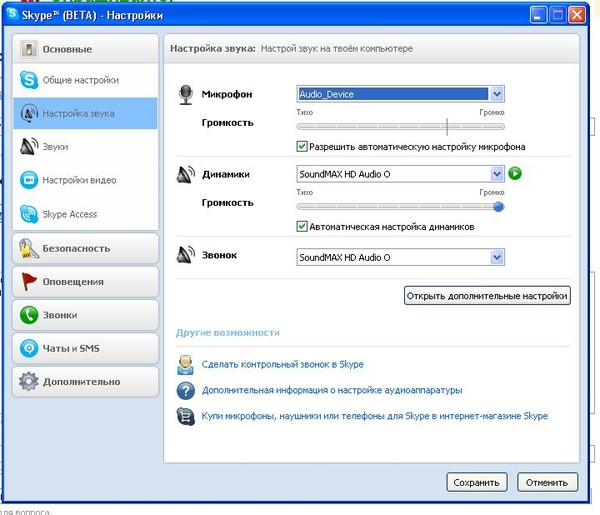Click the Сохранить button
Image resolution: width=600 pixels, height=515 pixels.
(477, 482)
